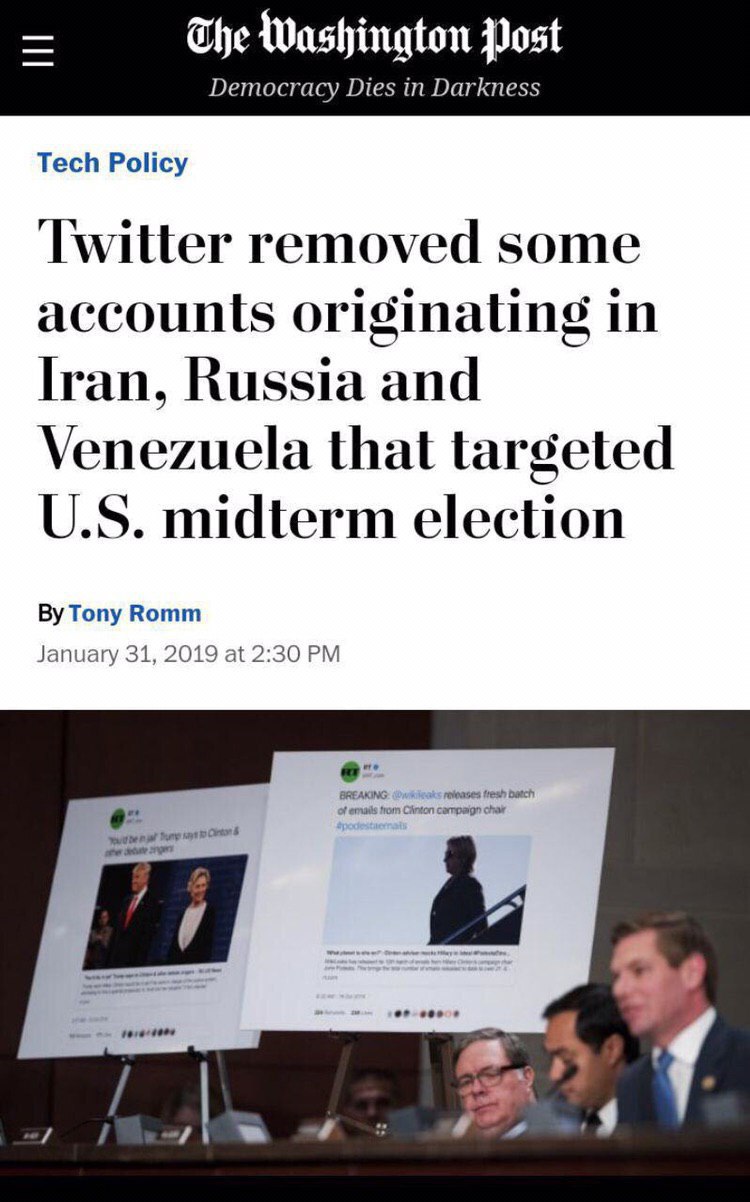Open the hamburger navigation menu

[37, 49]
